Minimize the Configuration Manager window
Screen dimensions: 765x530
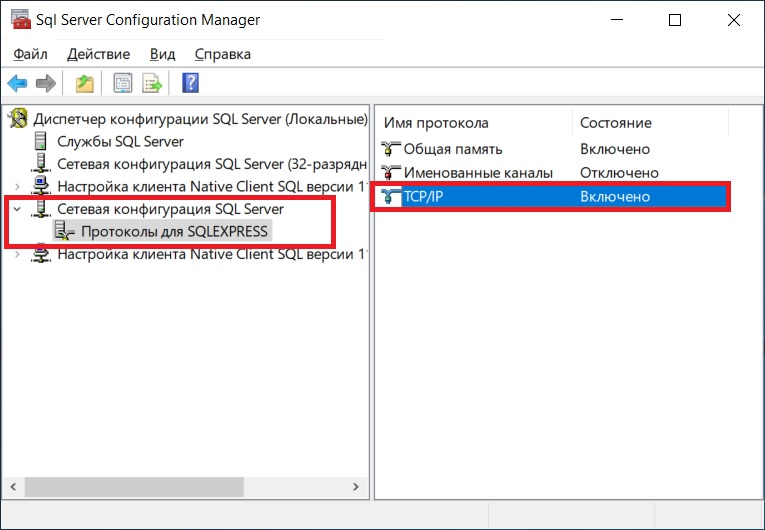coord(617,20)
